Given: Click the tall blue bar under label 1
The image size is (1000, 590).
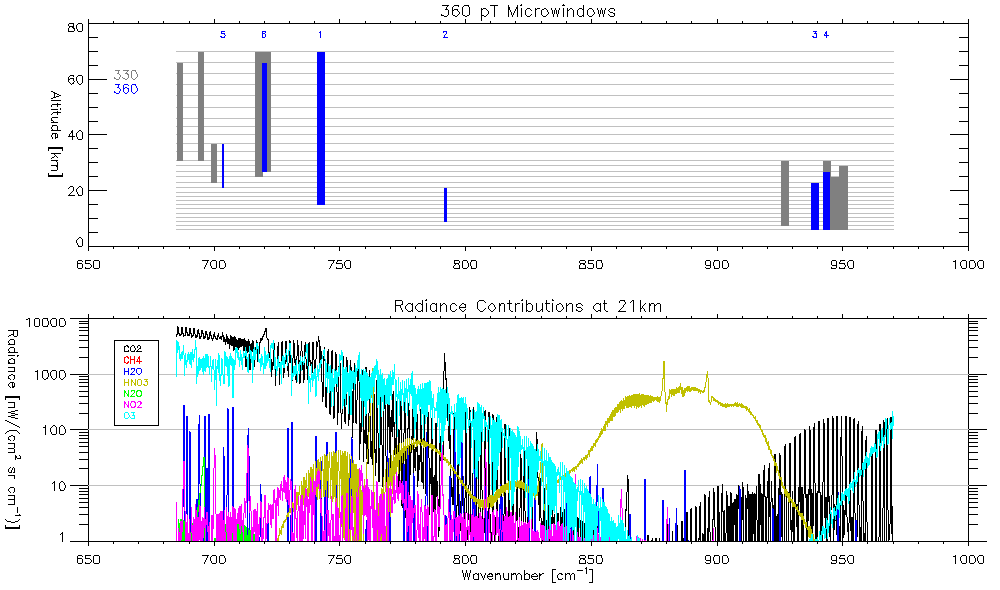Looking at the screenshot, I should pyautogui.click(x=321, y=128).
